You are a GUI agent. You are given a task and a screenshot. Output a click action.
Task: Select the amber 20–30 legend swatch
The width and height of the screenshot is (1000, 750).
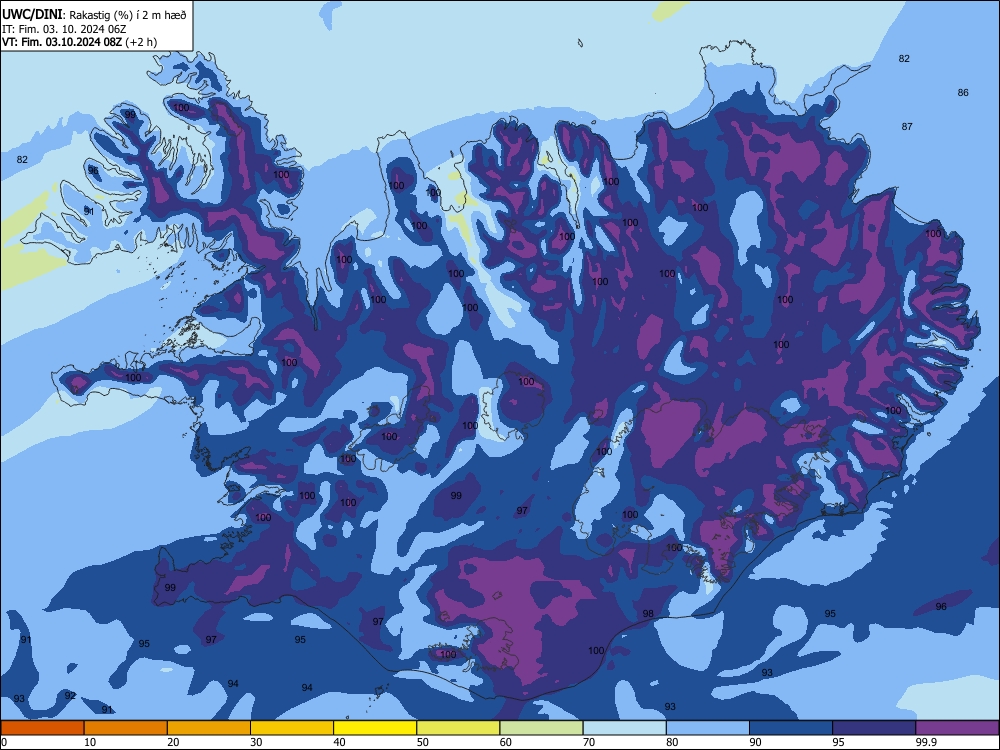coord(209,728)
